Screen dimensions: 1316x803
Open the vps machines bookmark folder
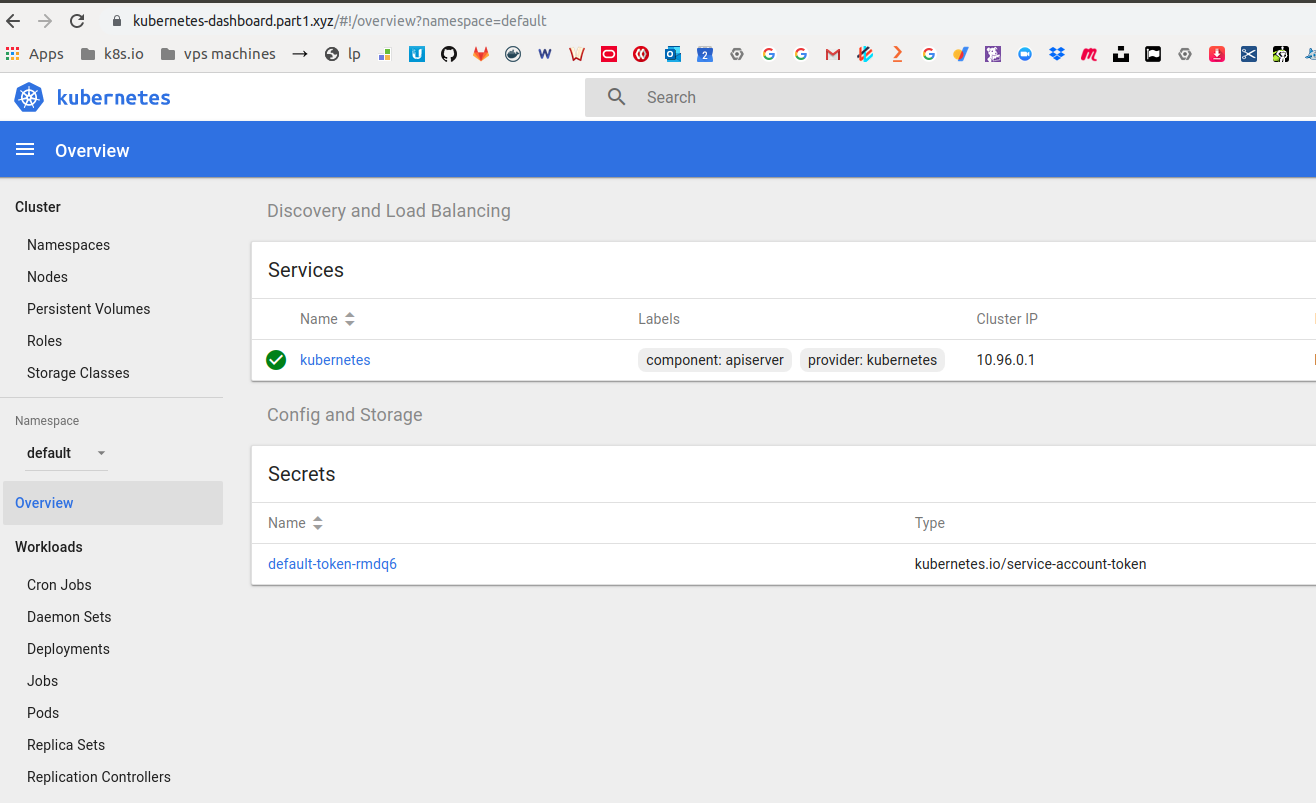click(x=218, y=54)
